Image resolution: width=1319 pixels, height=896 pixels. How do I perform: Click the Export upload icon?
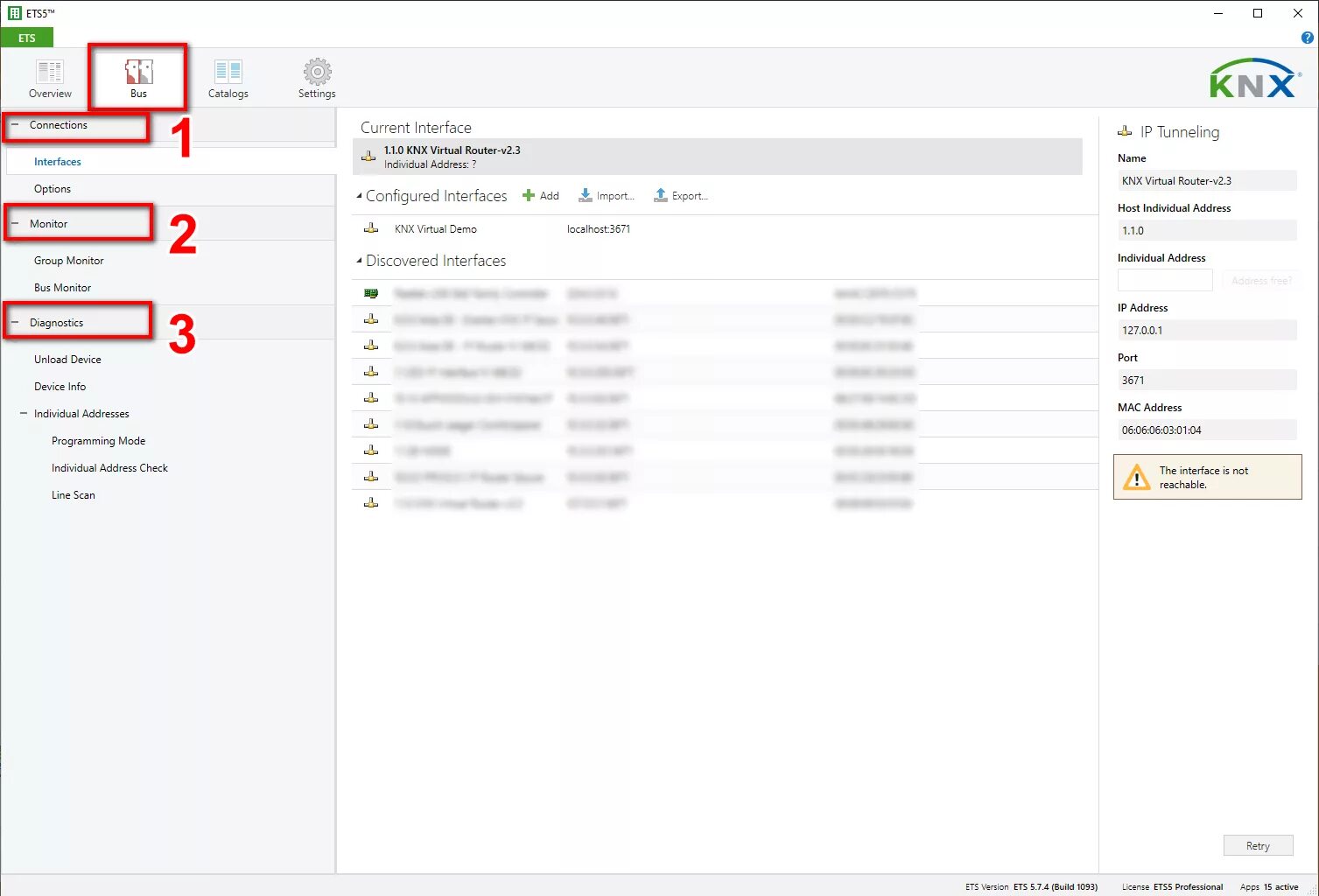661,195
